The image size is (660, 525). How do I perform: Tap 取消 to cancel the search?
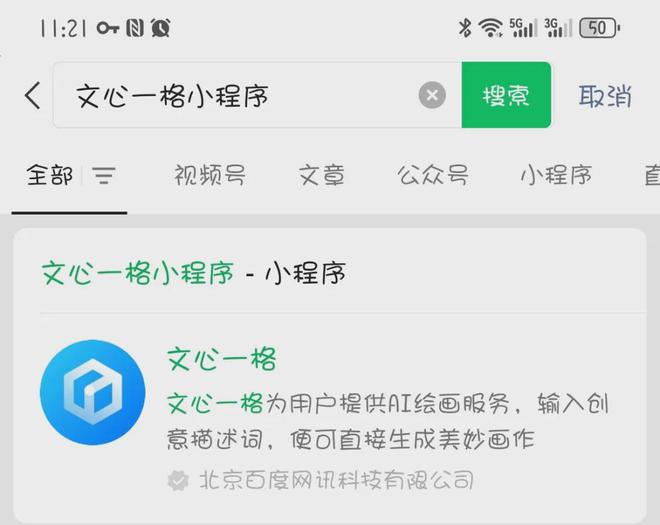point(605,96)
